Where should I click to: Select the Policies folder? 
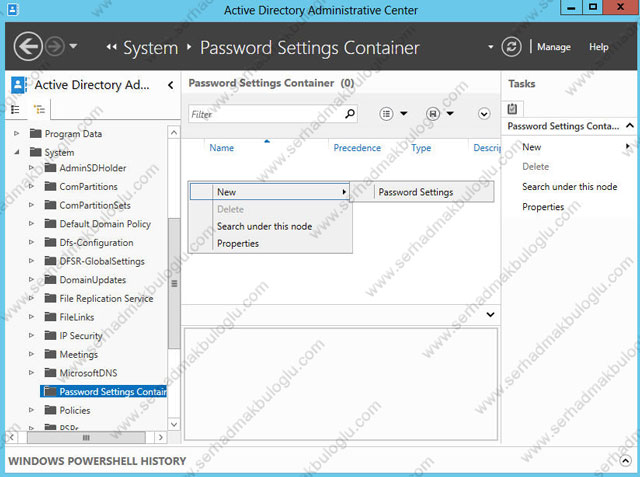[67, 410]
